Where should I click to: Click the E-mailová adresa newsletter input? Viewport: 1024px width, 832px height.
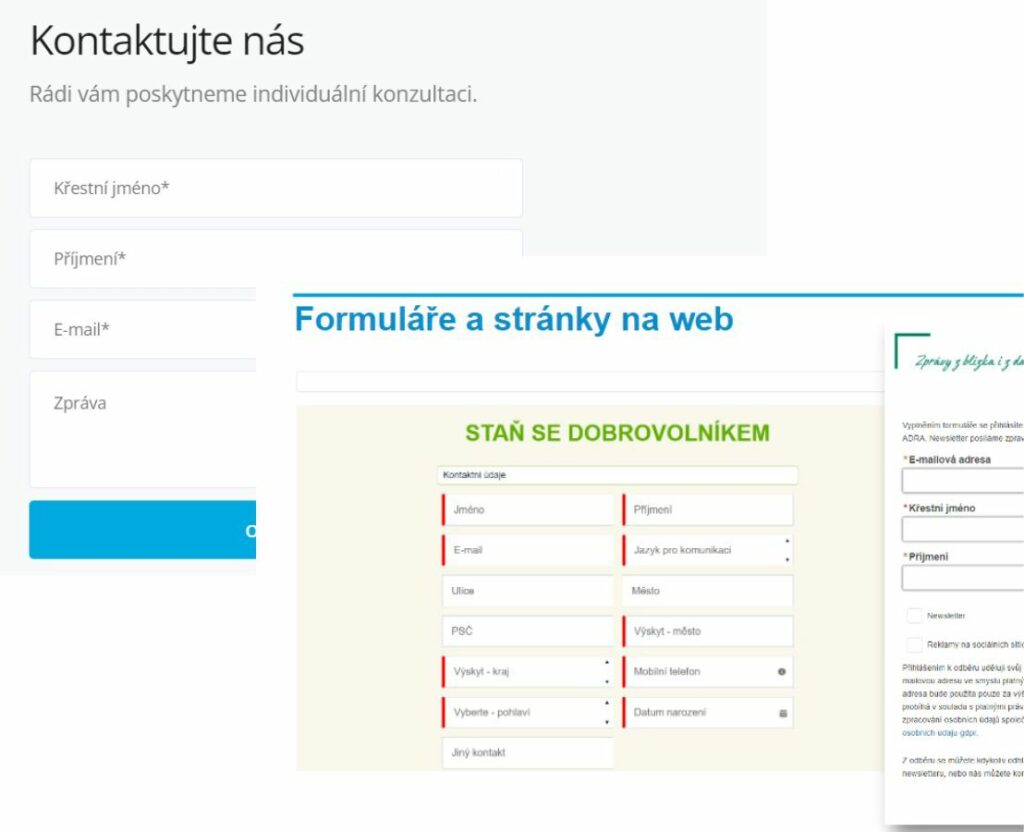(962, 481)
